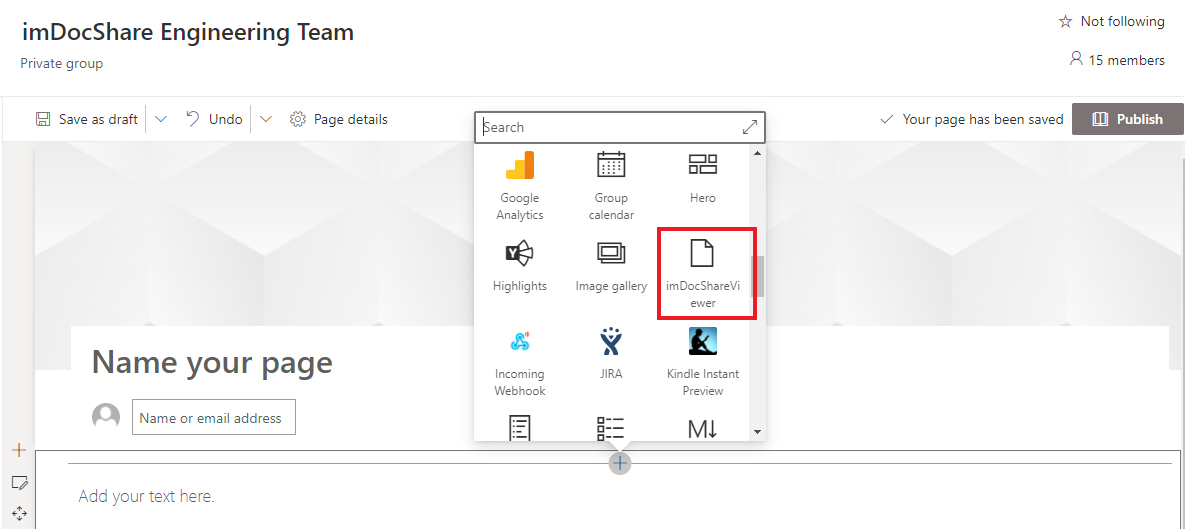This screenshot has width=1185, height=529.
Task: Click Not following to follow the site
Action: [1122, 22]
